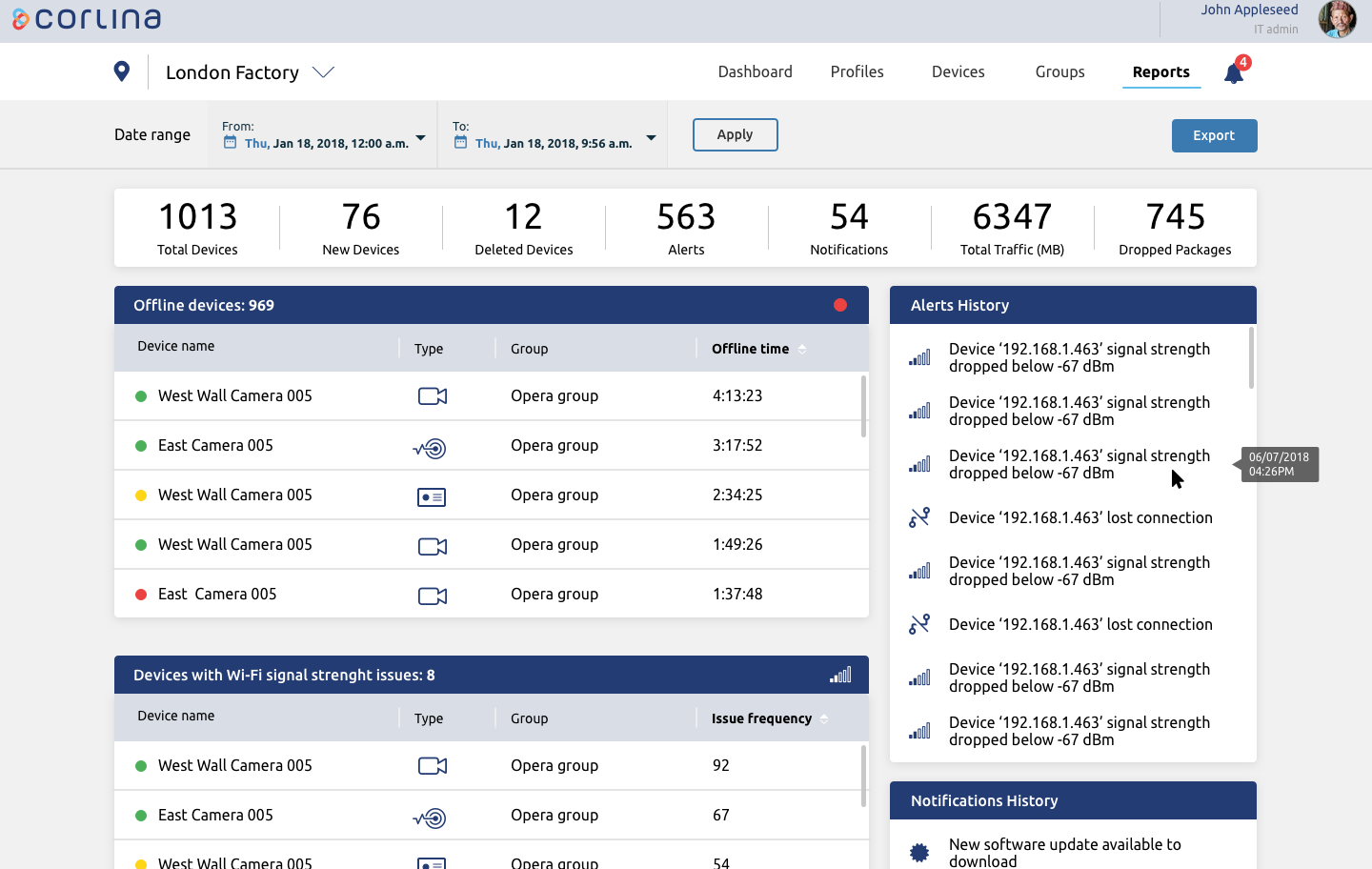
Task: Go to the Devices tab
Action: pos(958,71)
